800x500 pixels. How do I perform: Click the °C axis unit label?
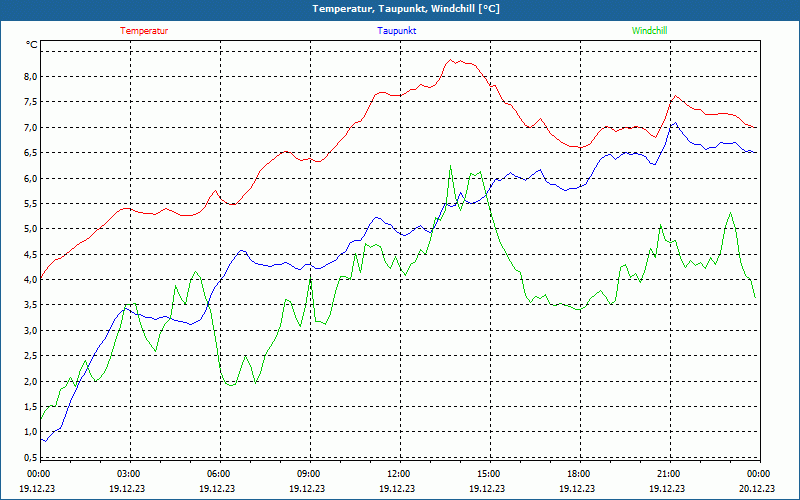pyautogui.click(x=32, y=45)
